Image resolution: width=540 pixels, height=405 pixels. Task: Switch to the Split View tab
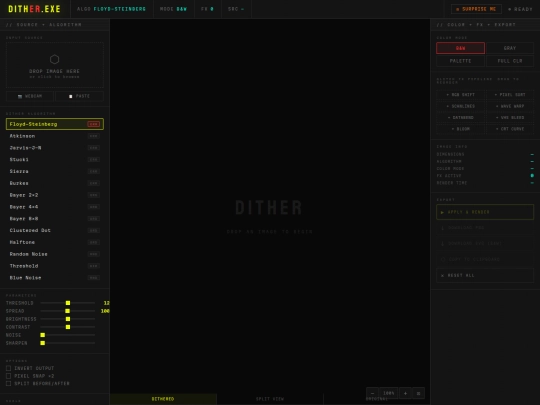(270, 399)
